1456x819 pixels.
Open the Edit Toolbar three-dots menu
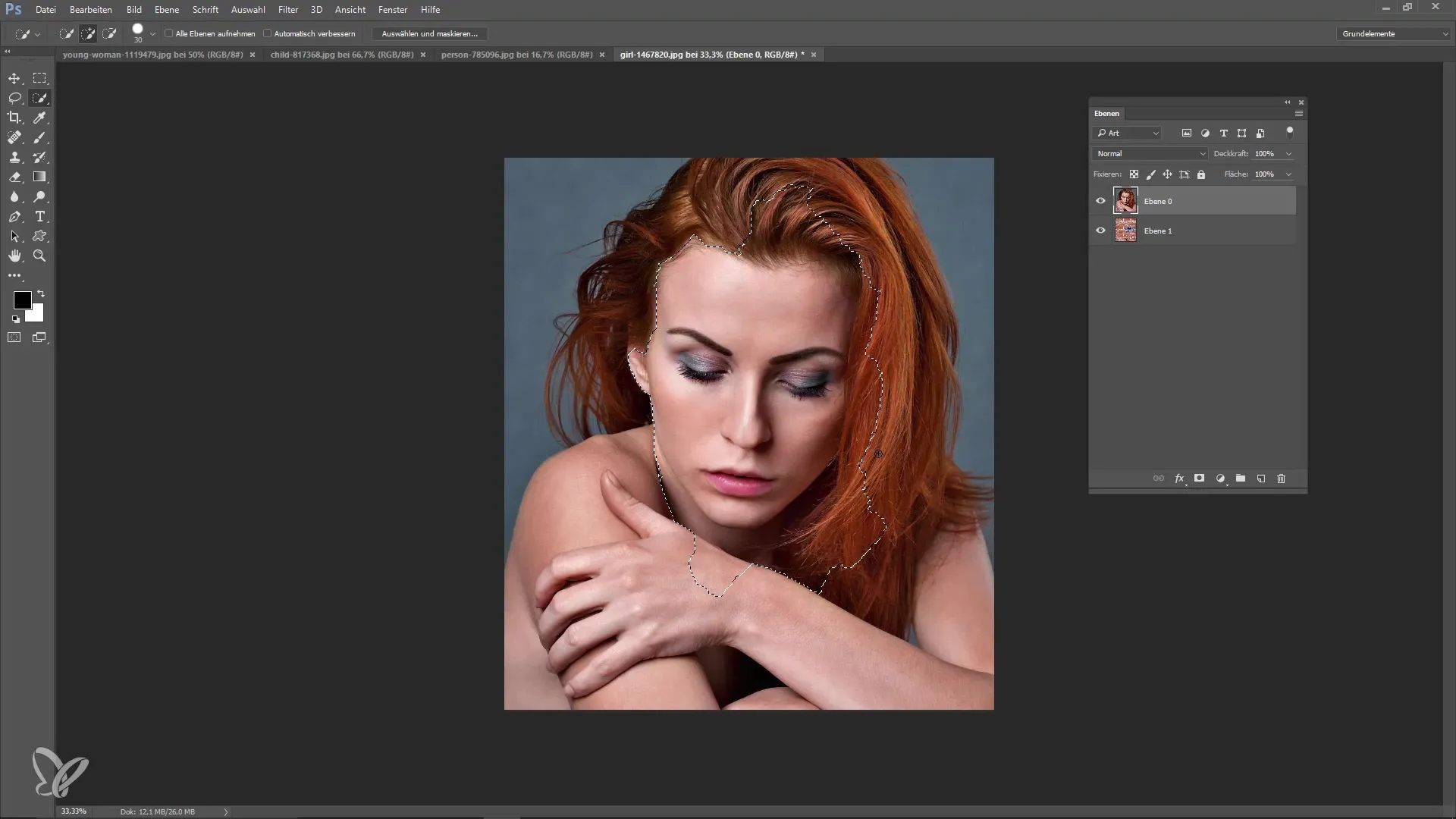pyautogui.click(x=14, y=276)
